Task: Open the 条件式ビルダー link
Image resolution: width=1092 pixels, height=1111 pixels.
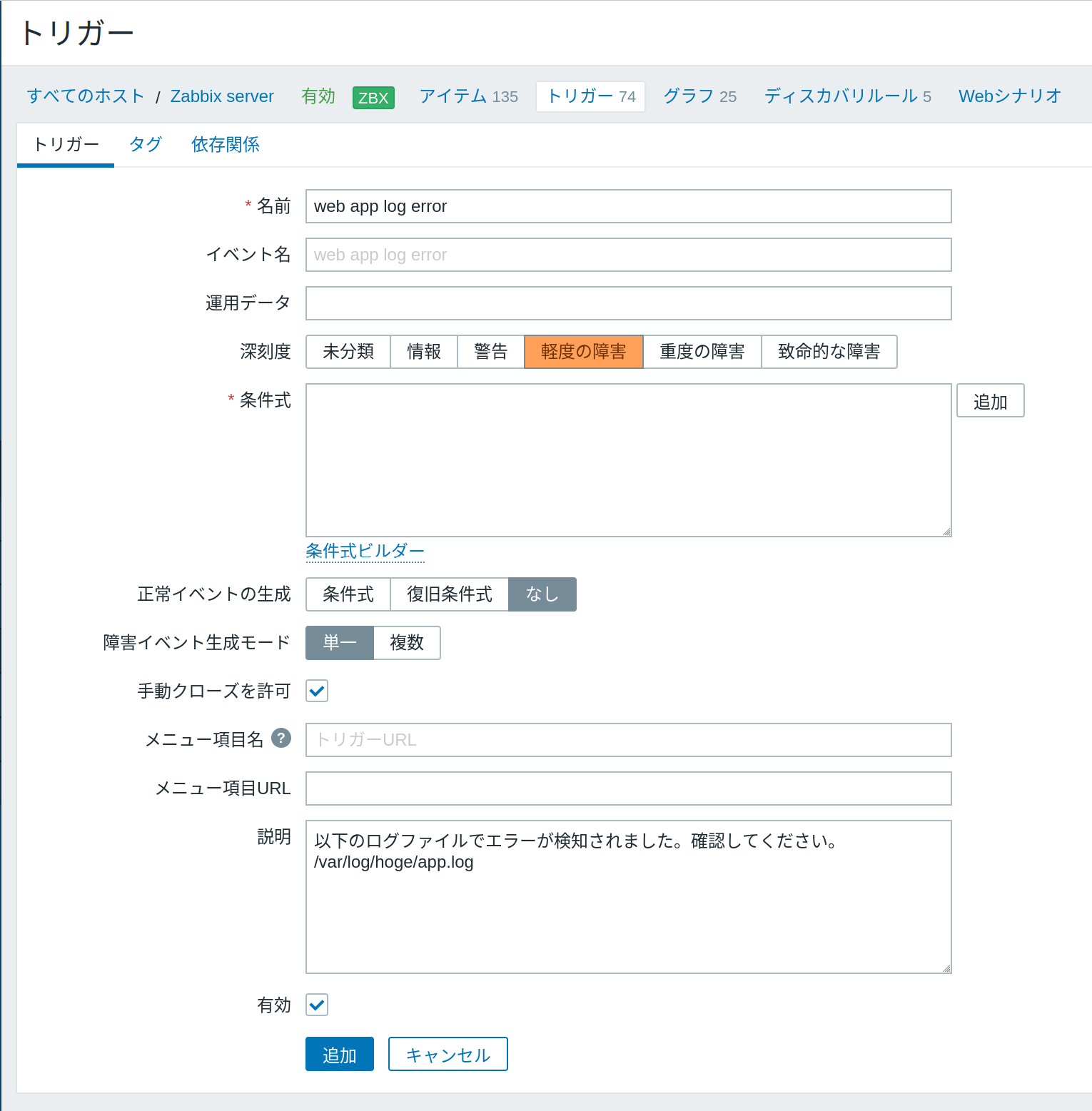Action: click(x=365, y=552)
